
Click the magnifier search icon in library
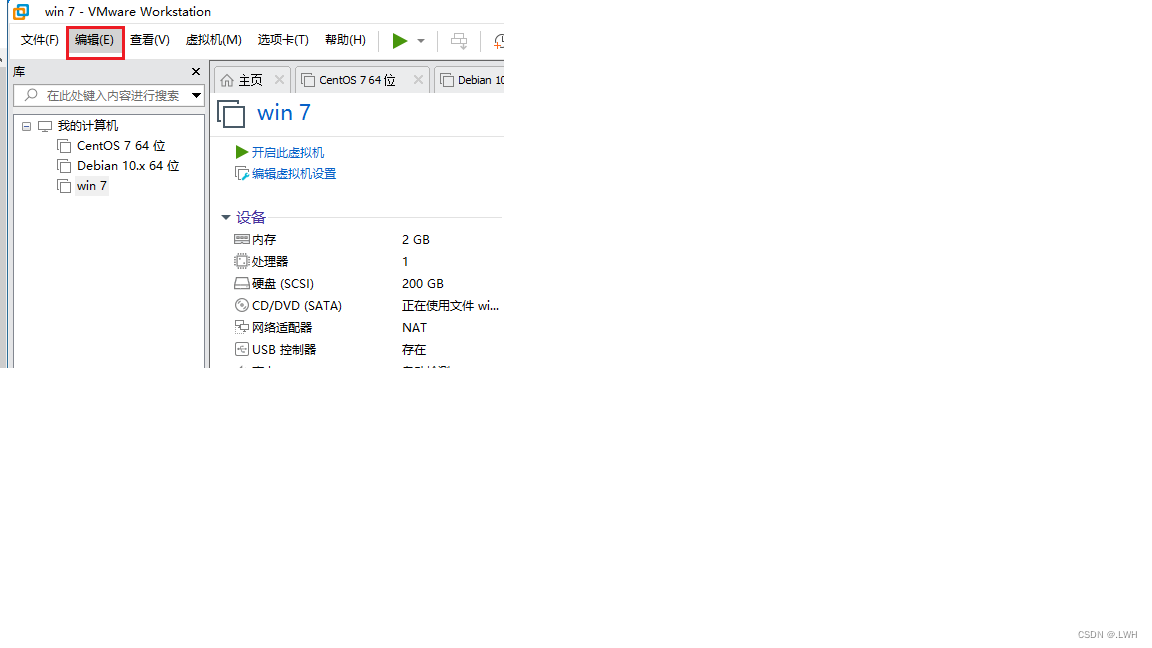(x=30, y=96)
